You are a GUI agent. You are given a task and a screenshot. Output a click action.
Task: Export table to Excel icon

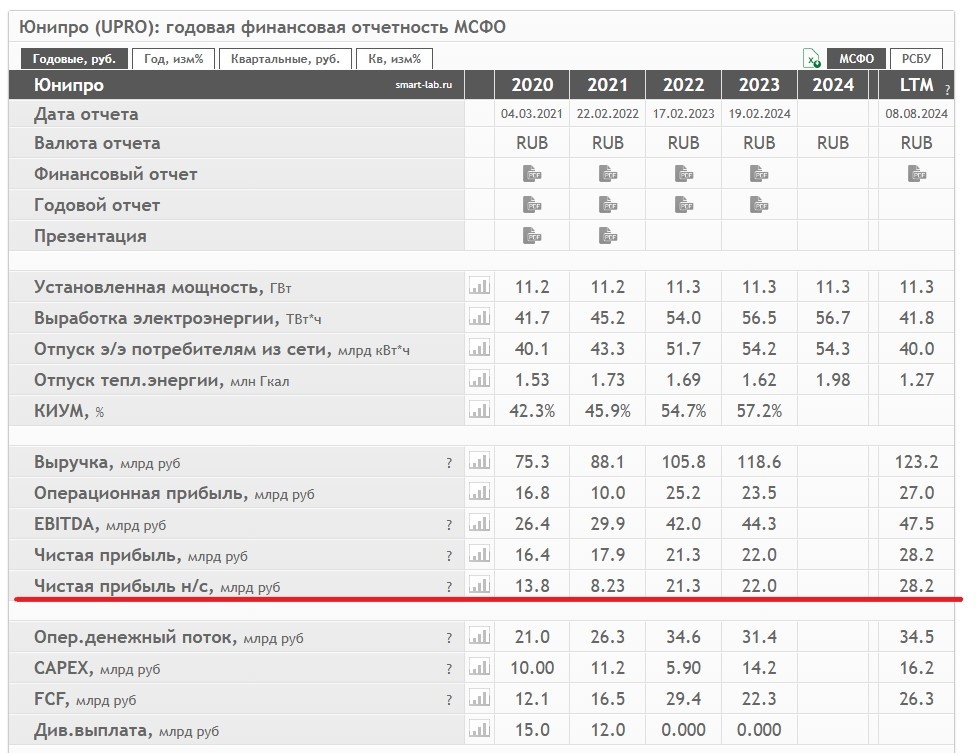point(812,59)
